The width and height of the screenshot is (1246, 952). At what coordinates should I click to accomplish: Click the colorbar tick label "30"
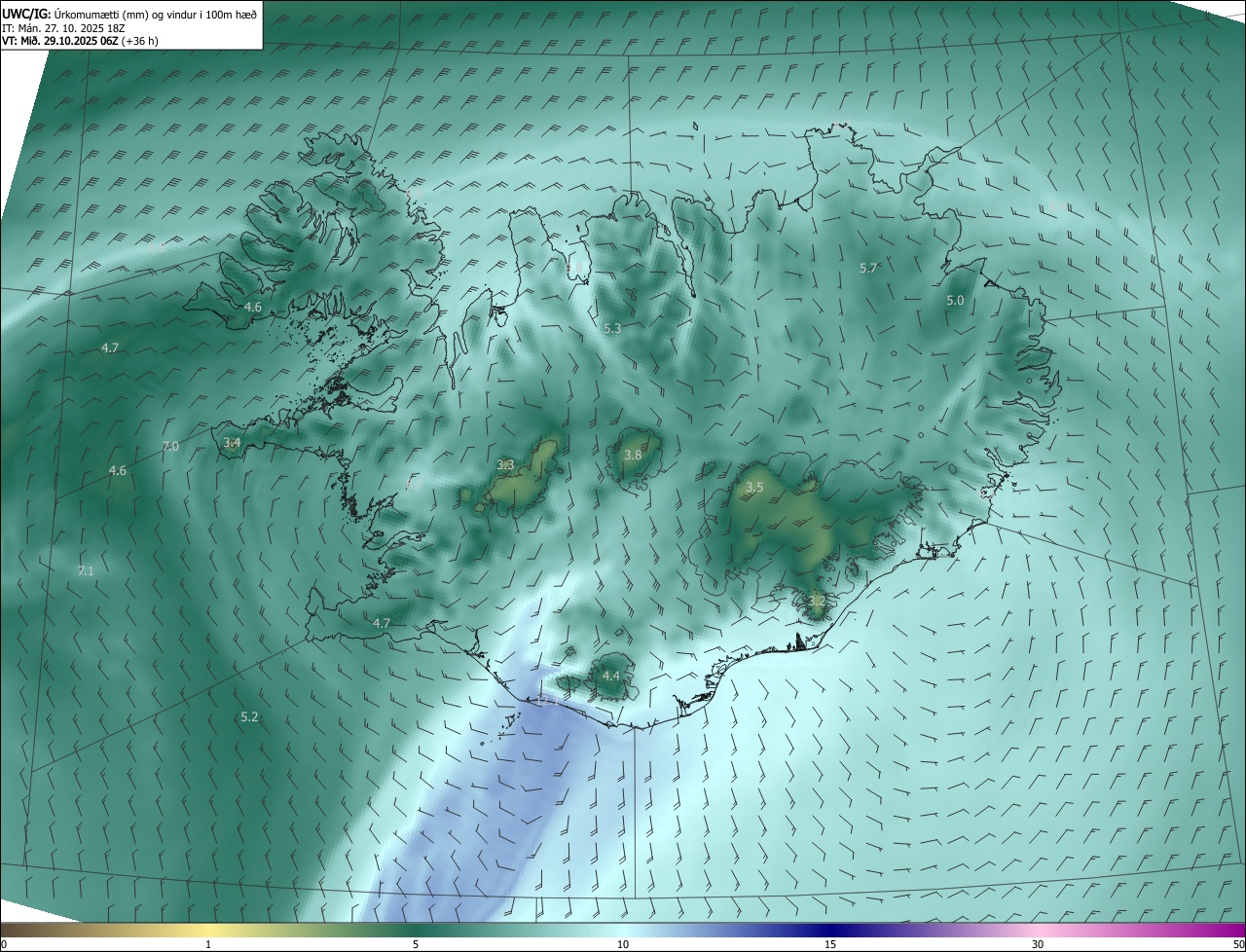tap(1038, 944)
